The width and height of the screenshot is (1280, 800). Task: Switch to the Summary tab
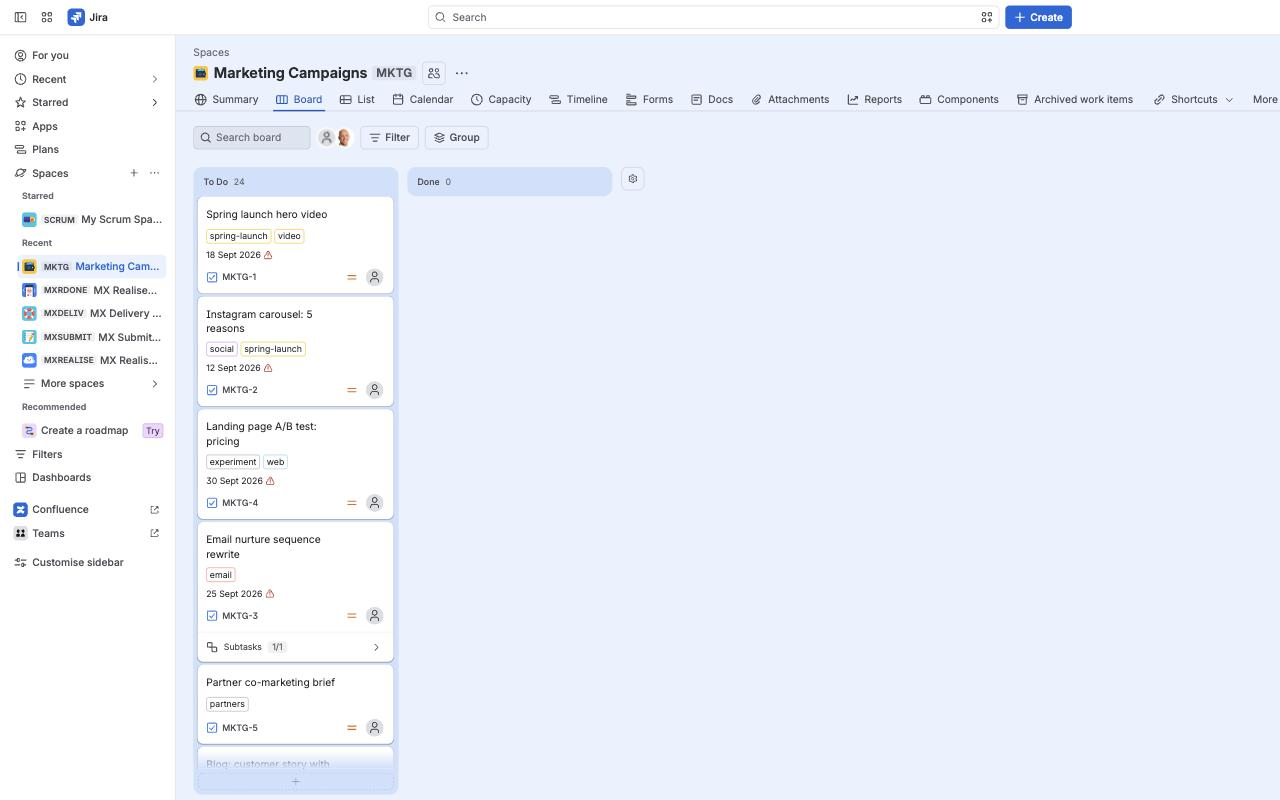click(226, 99)
